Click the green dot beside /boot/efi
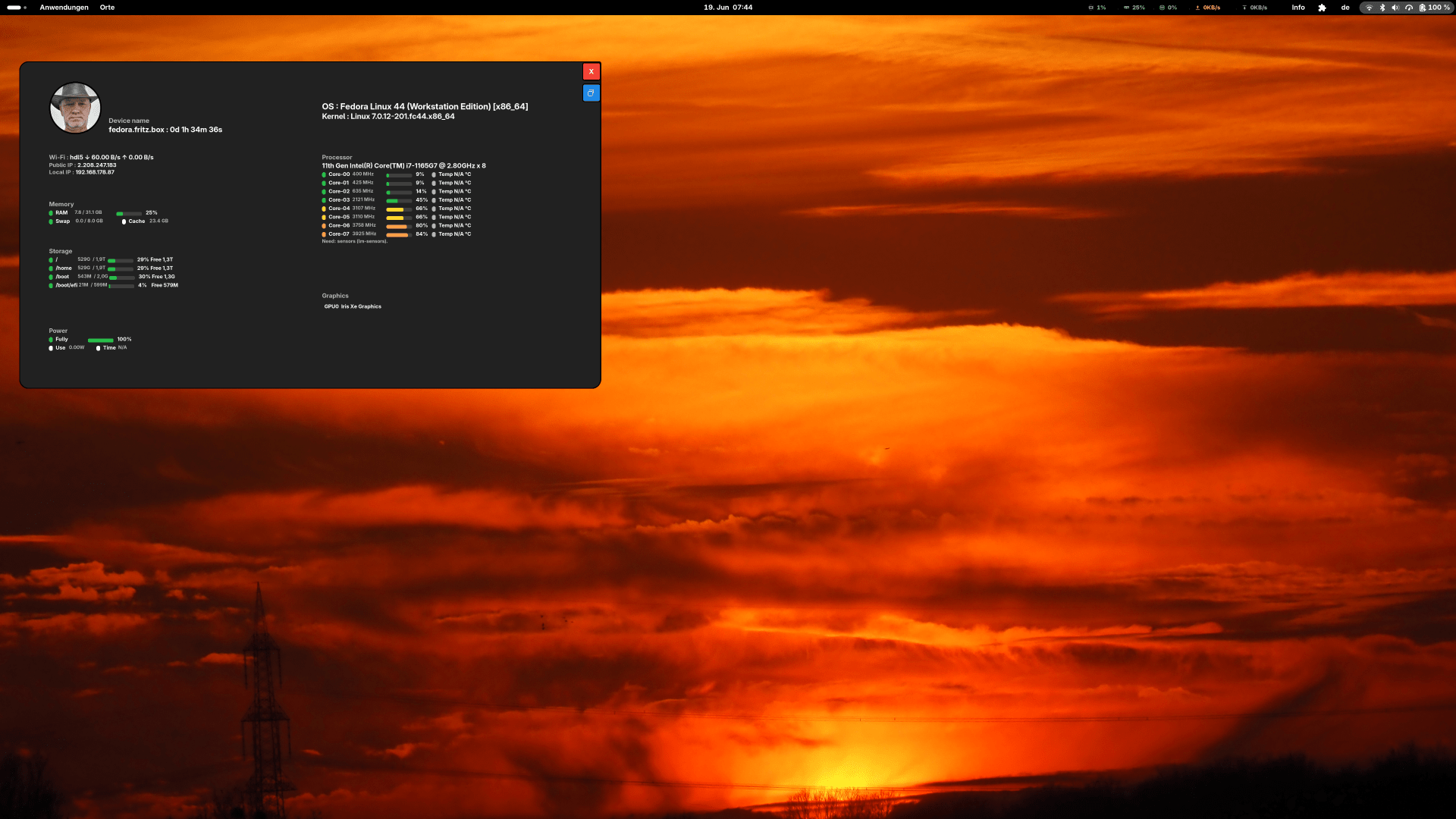Screen dimensions: 1456x819 coord(51,286)
